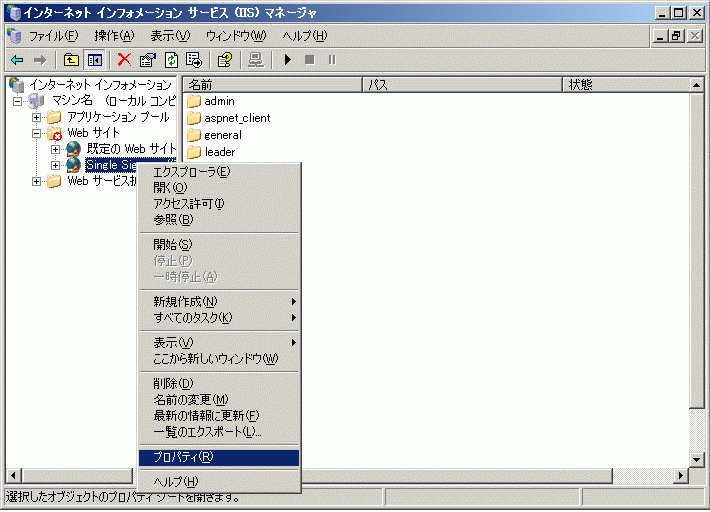Screen dimensions: 710x512
Task: Choose 名前の変更(M) from context menu
Action: tap(219, 400)
